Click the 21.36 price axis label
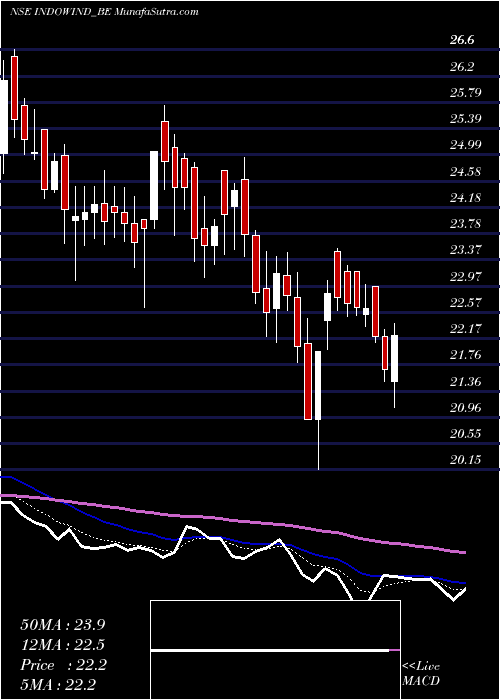This screenshot has height=700, width=500. (465, 381)
